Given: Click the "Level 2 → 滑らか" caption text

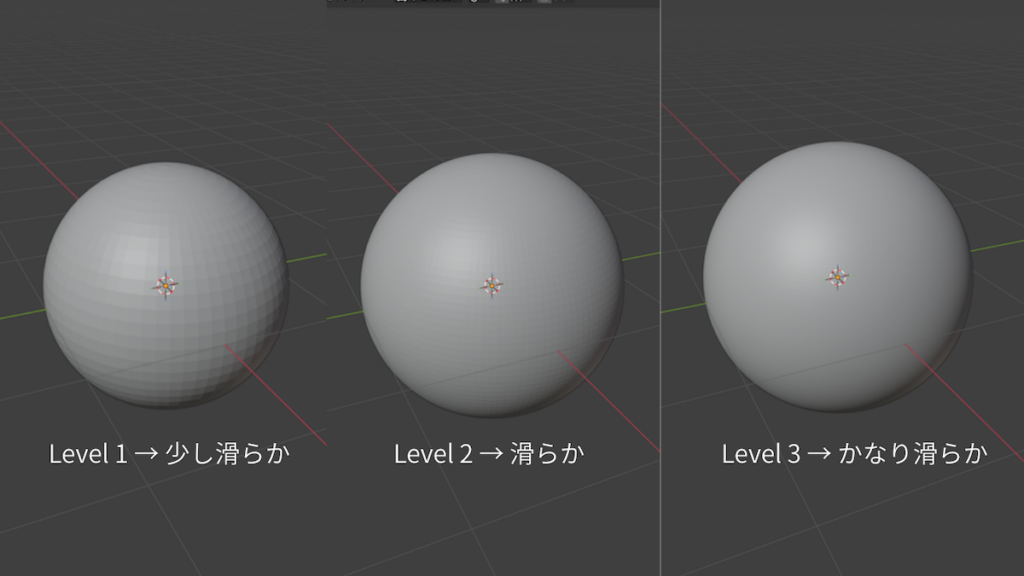Looking at the screenshot, I should coord(489,454).
